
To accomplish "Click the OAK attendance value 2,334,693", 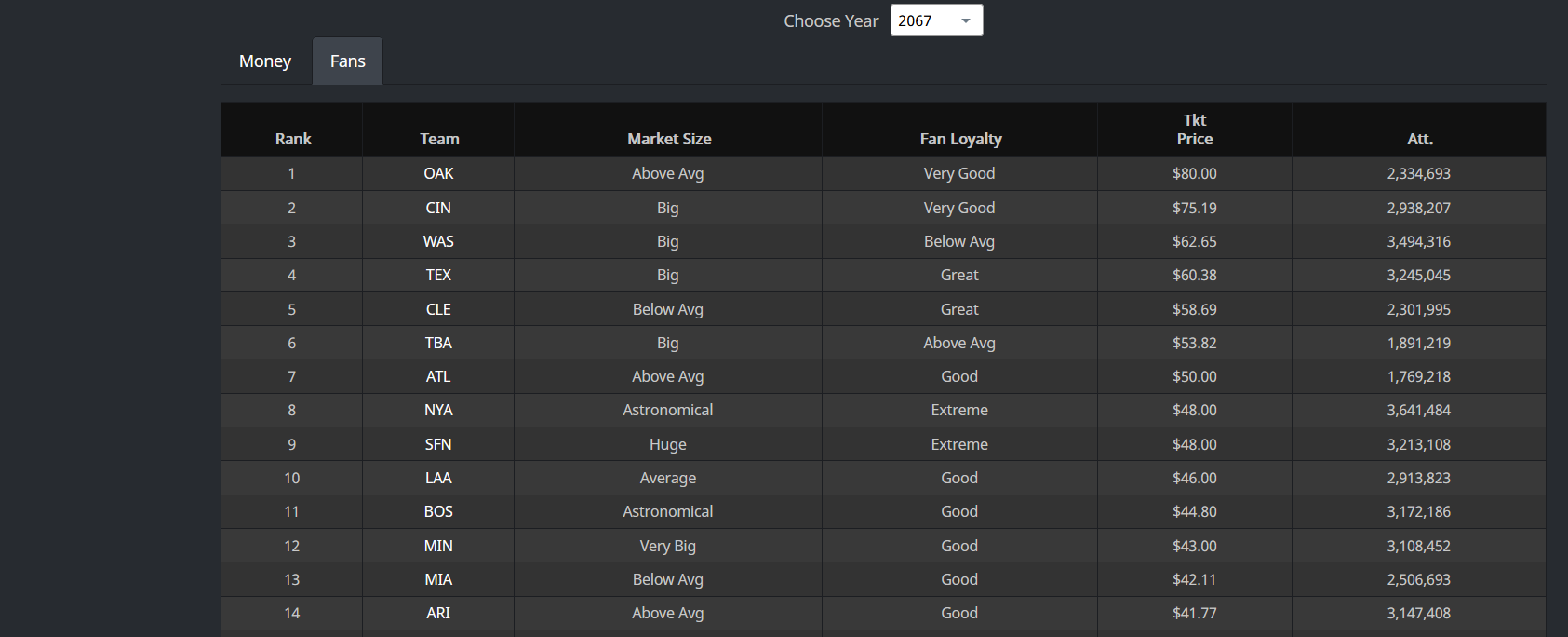I will pos(1418,174).
